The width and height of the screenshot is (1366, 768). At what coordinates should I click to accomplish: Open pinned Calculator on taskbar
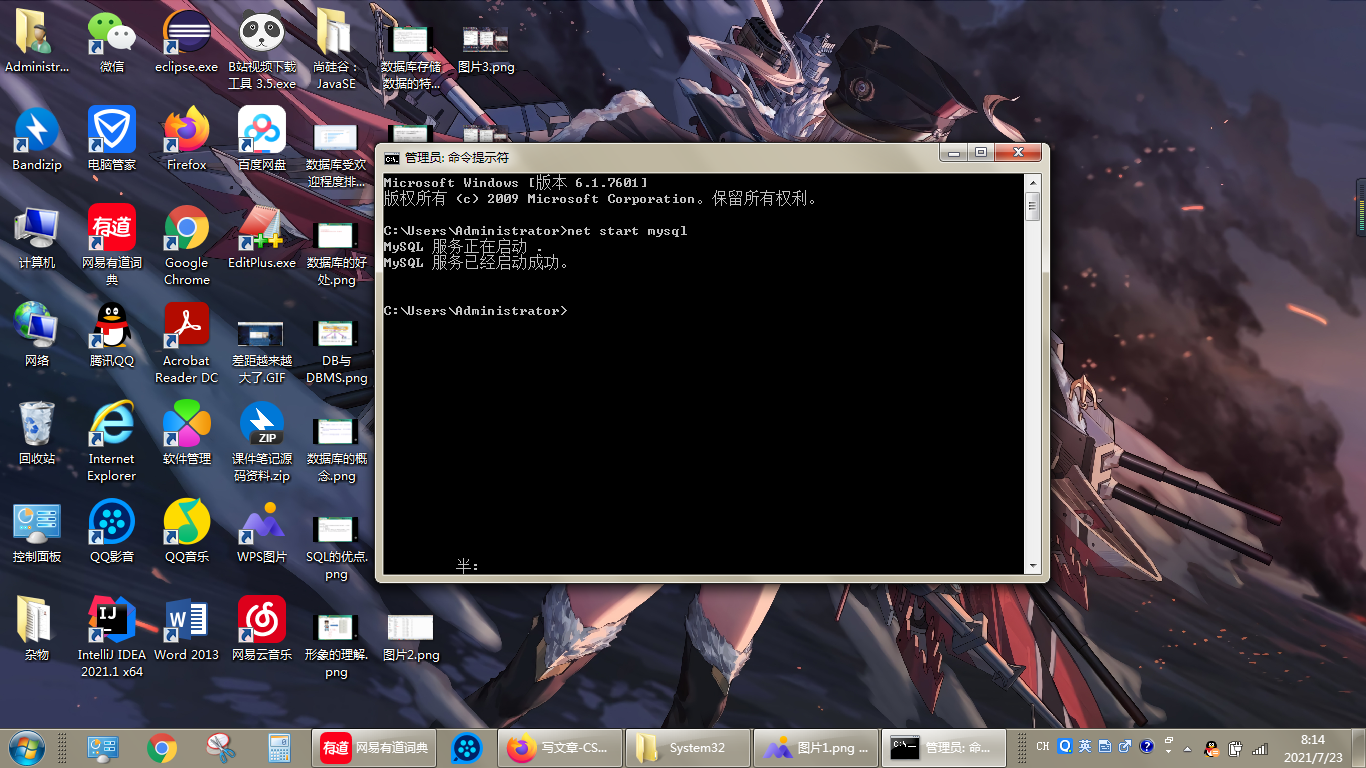(x=279, y=748)
